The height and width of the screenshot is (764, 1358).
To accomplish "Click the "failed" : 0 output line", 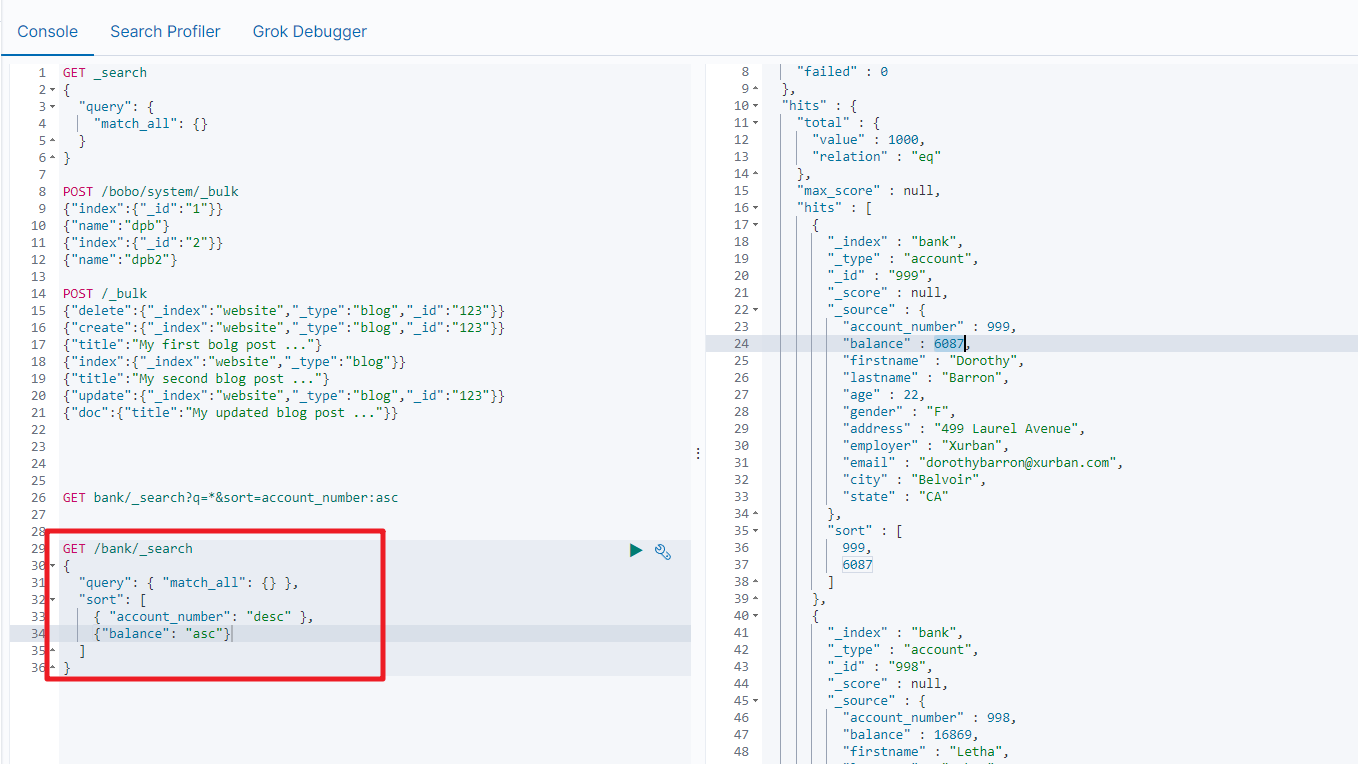I will coord(842,72).
